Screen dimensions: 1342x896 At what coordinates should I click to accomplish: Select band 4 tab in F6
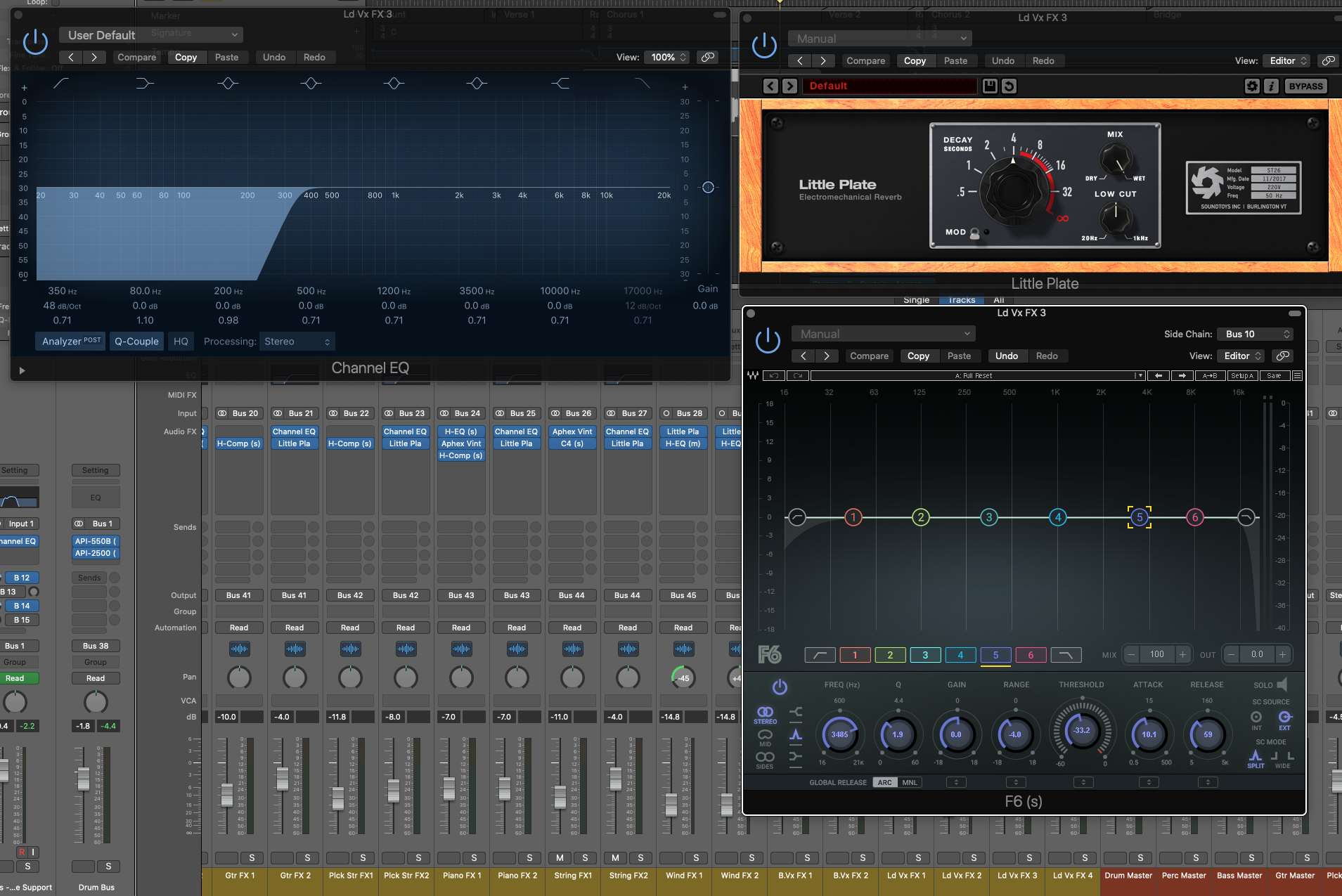click(960, 655)
